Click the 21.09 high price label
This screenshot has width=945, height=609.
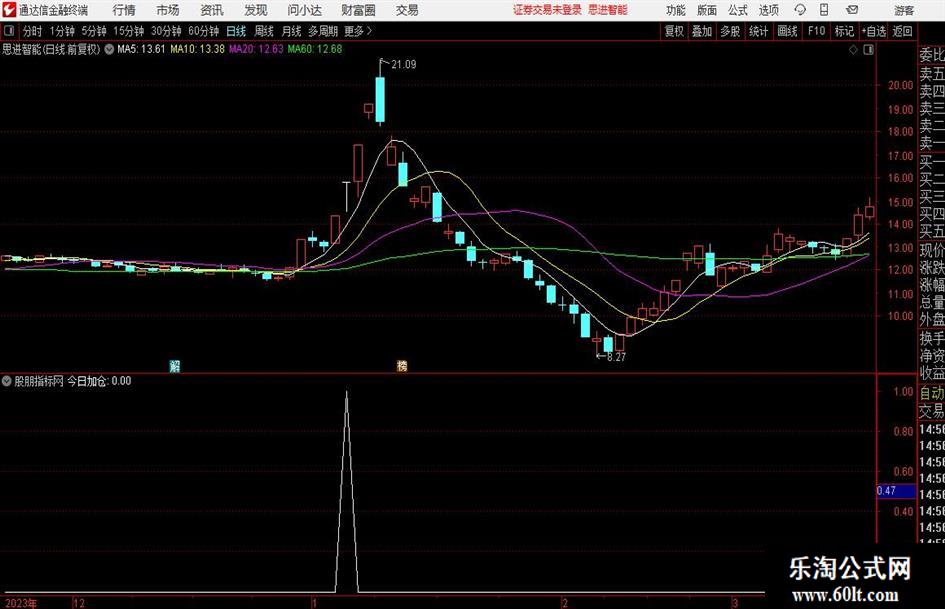point(404,65)
